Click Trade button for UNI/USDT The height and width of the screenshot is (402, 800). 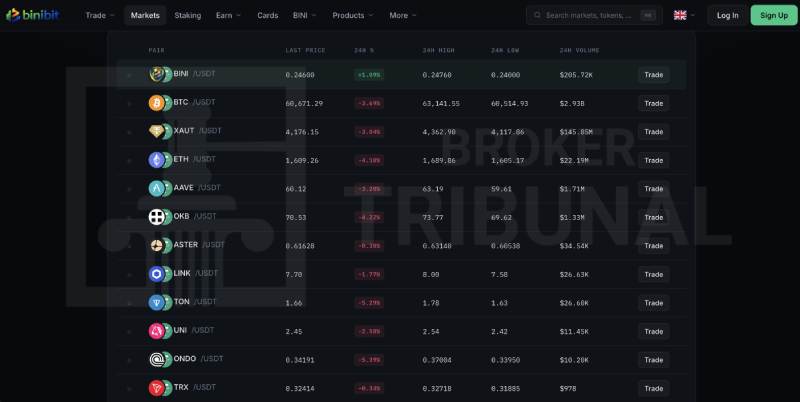(x=654, y=332)
